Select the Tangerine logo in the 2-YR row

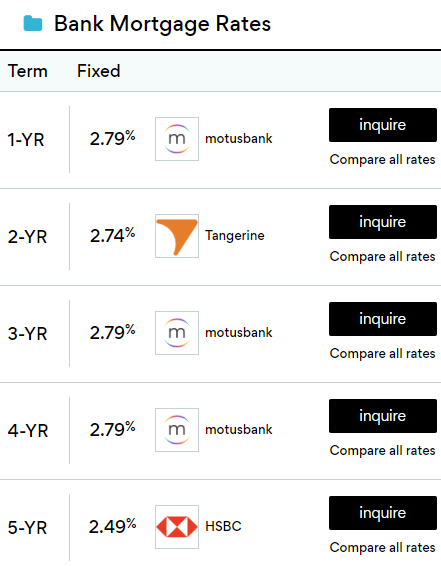tap(177, 236)
